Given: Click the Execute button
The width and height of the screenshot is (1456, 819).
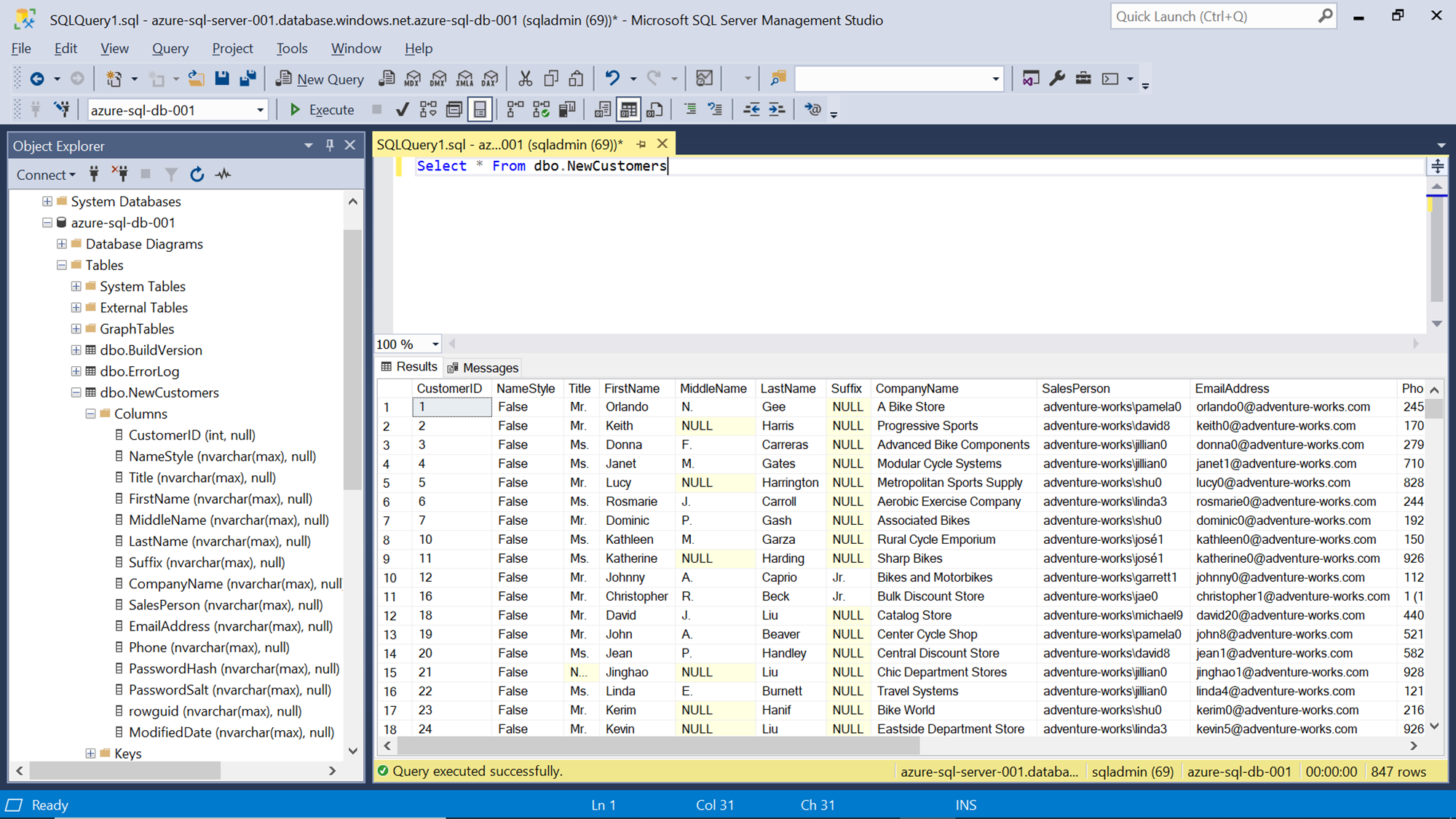Looking at the screenshot, I should tap(322, 110).
